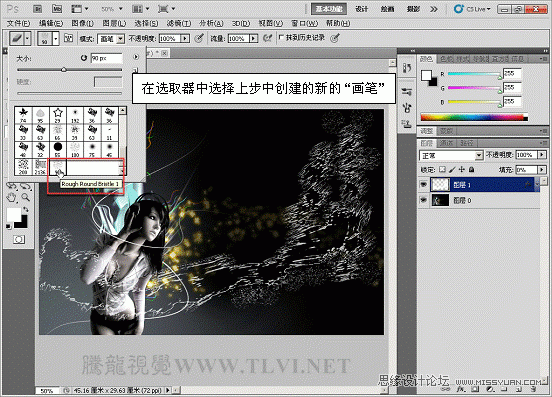Click the brush size reset circular icon
Image resolution: width=552 pixels, height=397 pixels.
pyautogui.click(x=83, y=58)
